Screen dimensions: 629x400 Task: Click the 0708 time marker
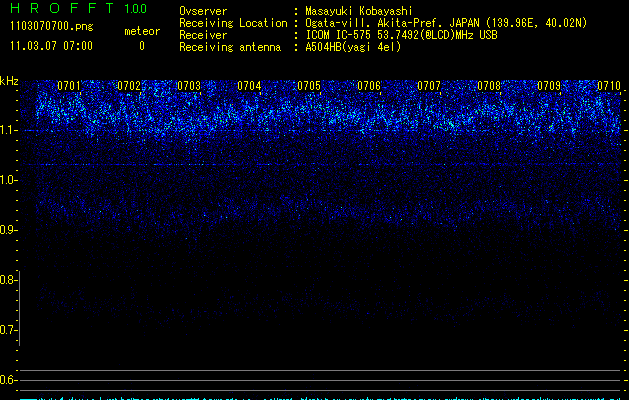coord(489,85)
